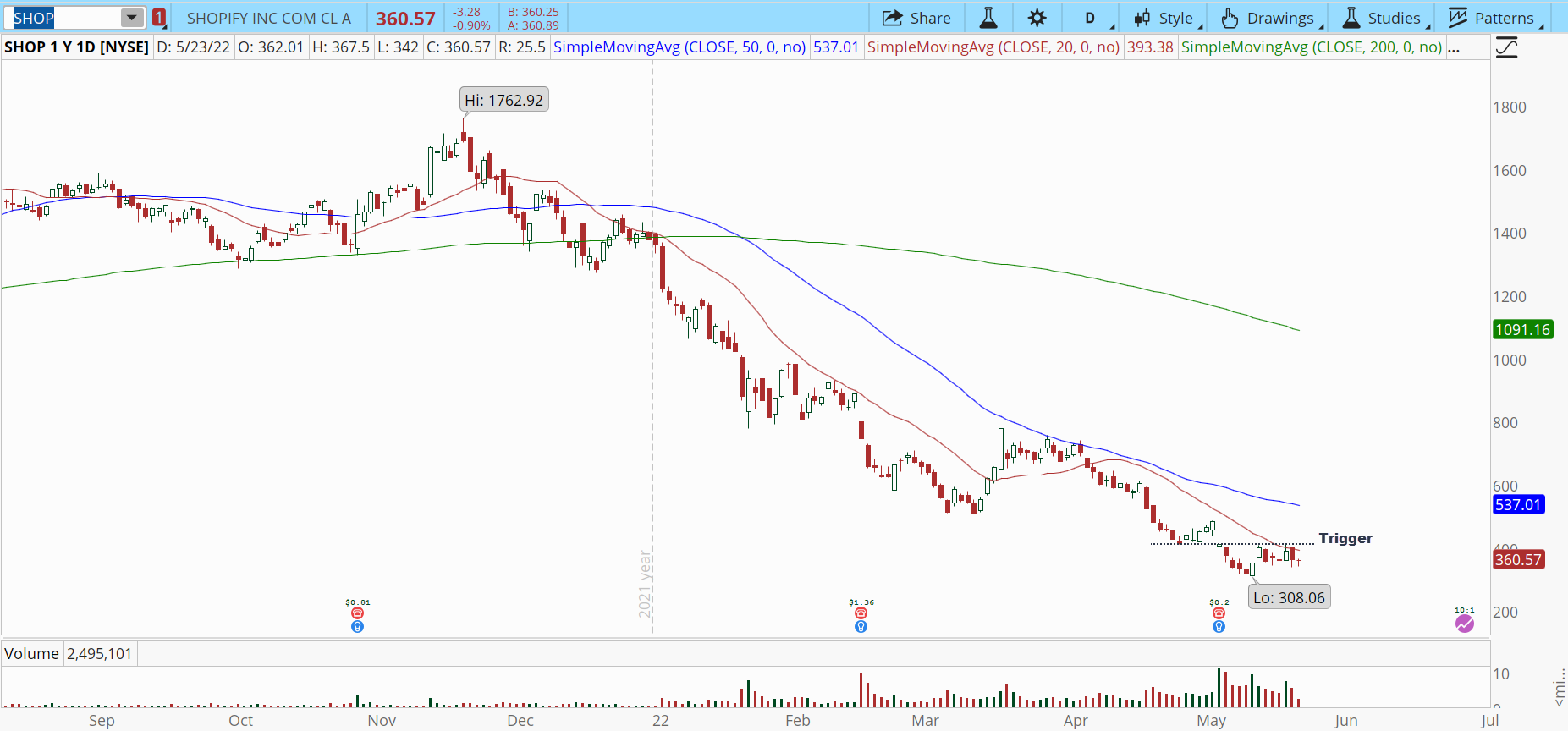Open the Style menu

1167,18
